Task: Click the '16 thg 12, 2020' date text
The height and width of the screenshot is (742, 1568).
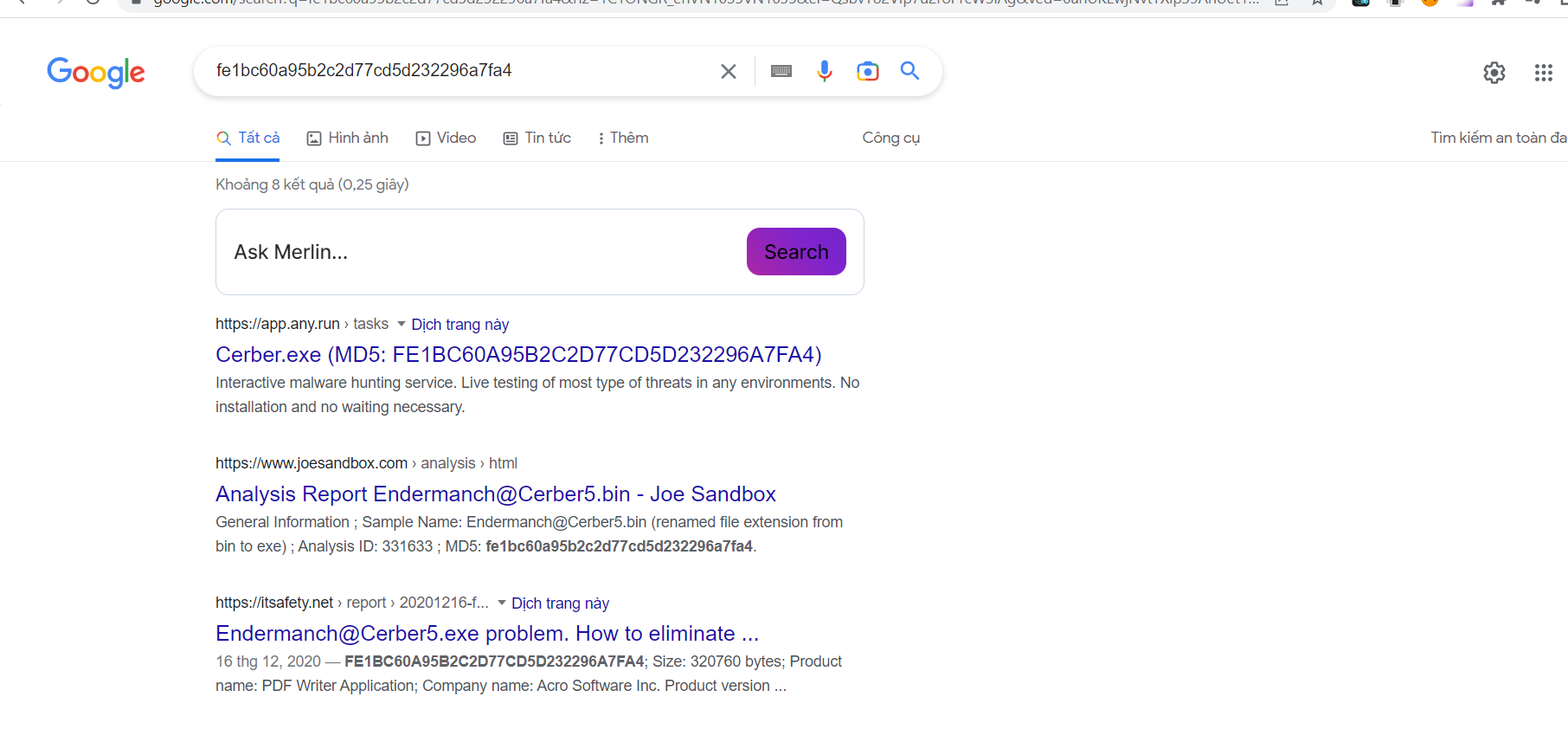Action: (268, 661)
